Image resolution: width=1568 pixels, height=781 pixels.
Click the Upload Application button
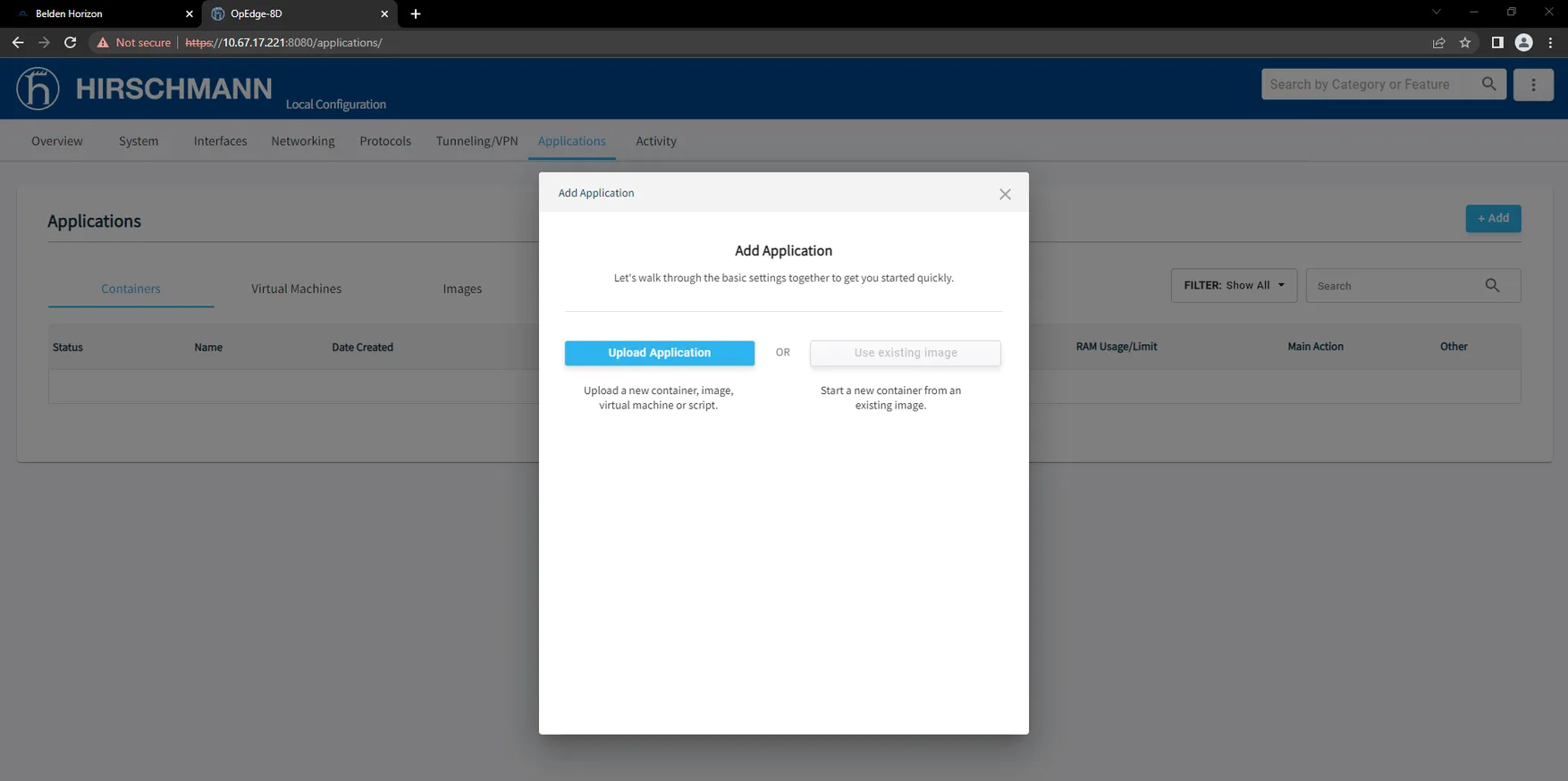pos(660,353)
